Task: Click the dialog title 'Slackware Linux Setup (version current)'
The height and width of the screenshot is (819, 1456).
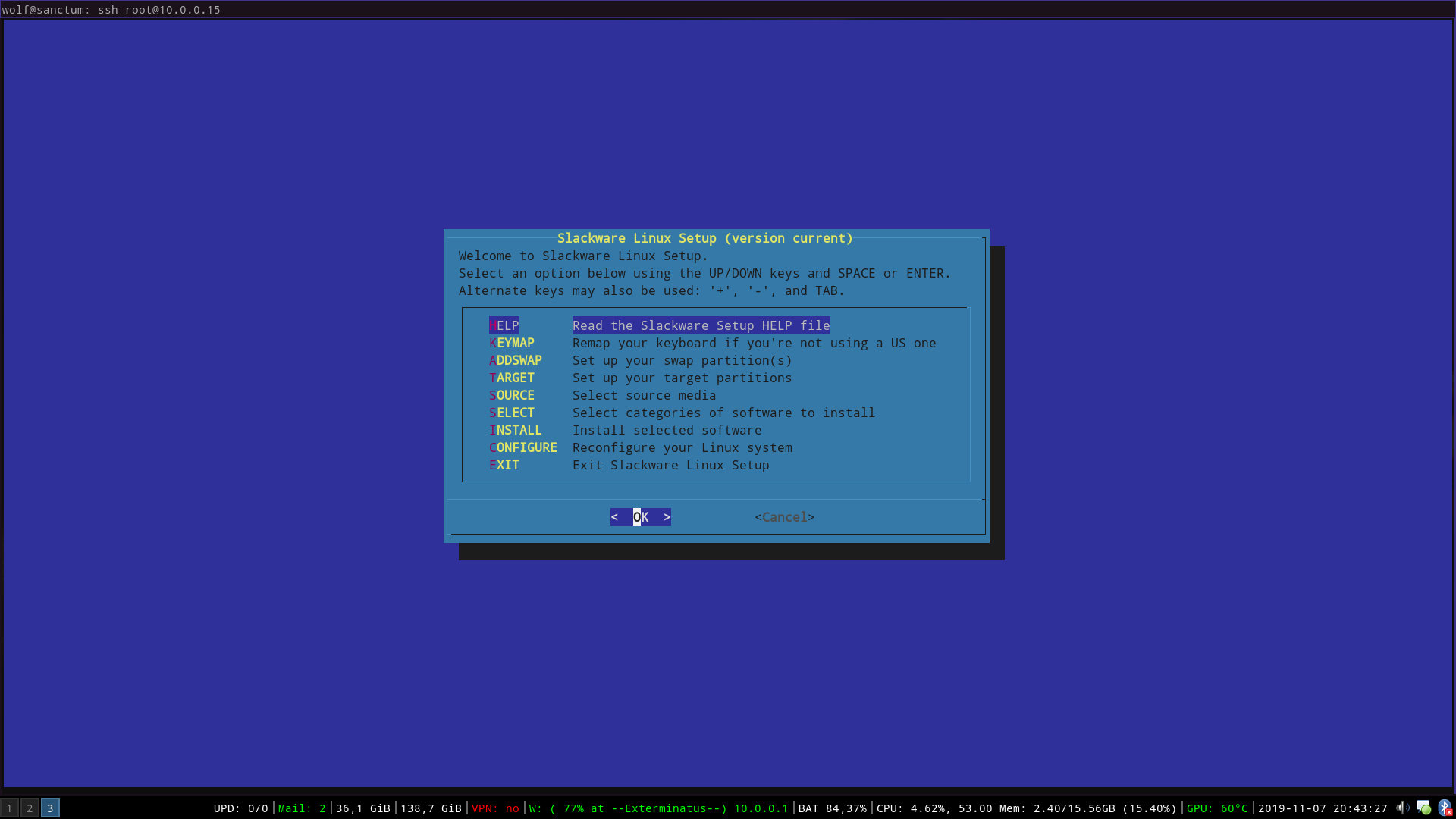Action: (x=705, y=238)
